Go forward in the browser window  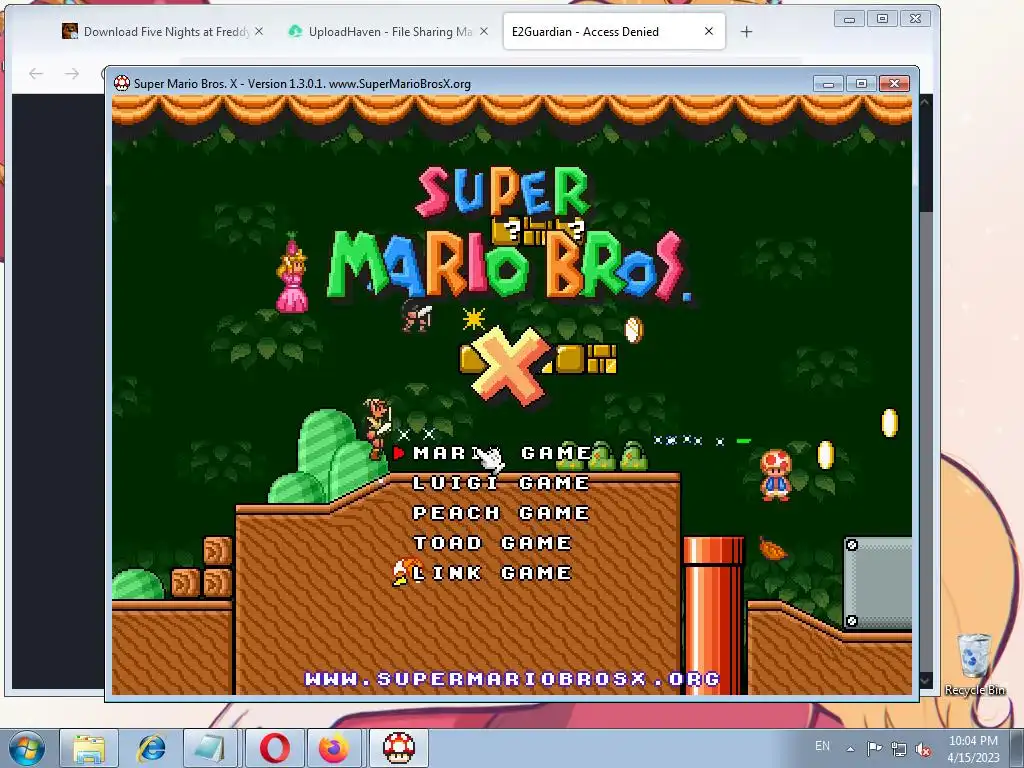(72, 74)
